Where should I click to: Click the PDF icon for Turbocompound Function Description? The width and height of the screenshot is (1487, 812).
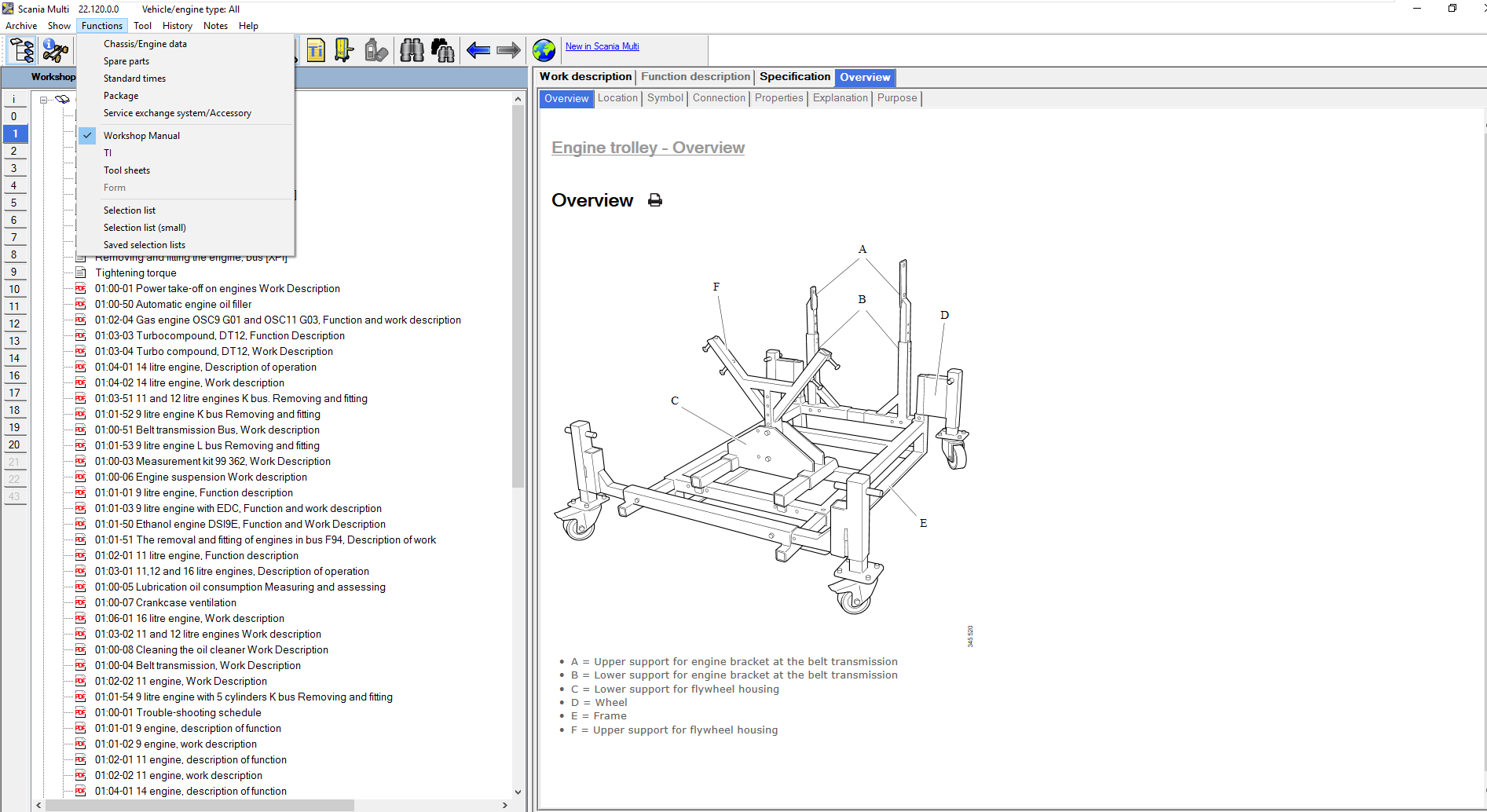(80, 335)
